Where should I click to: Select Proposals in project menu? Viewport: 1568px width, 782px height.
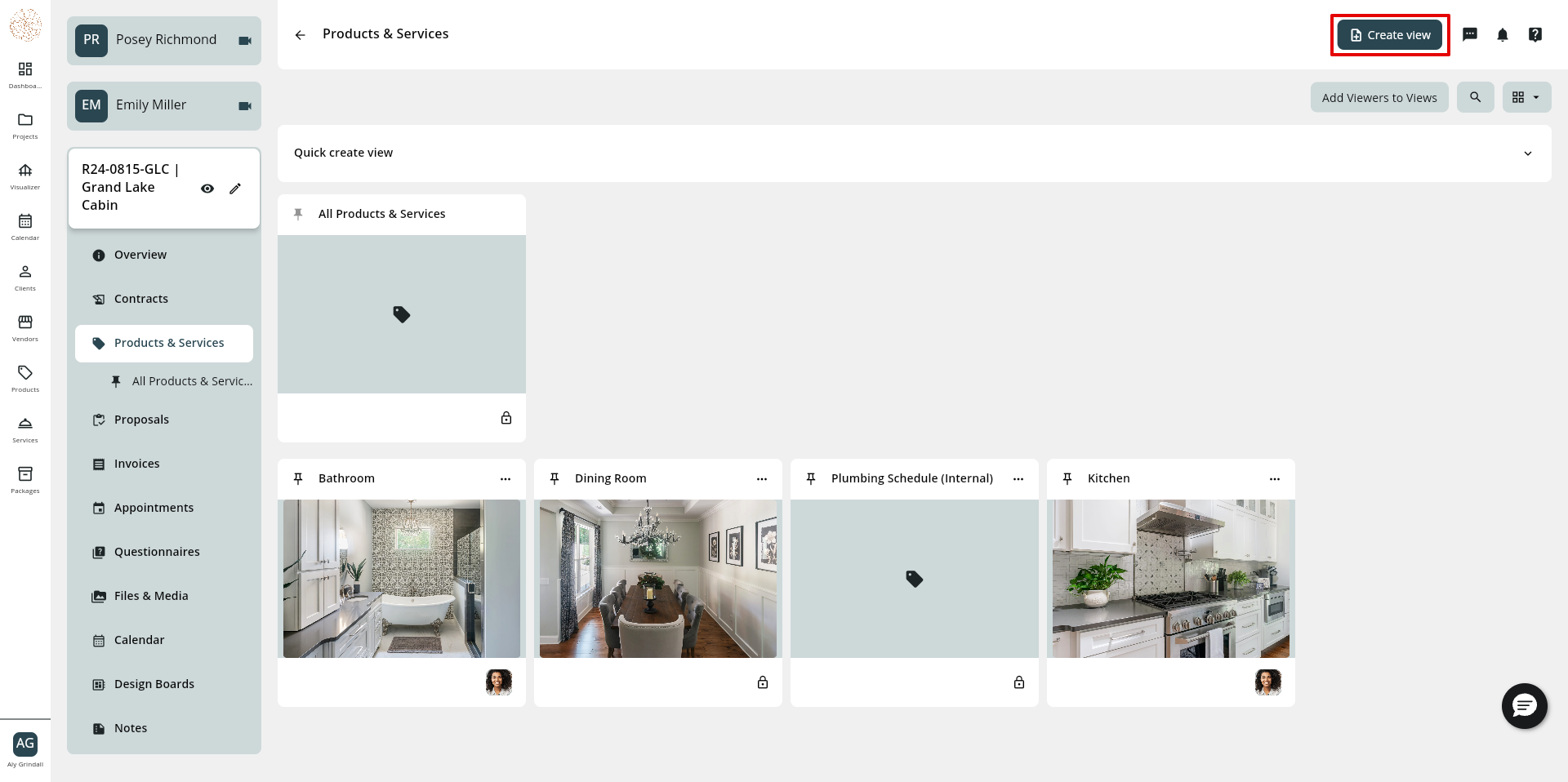pos(164,420)
